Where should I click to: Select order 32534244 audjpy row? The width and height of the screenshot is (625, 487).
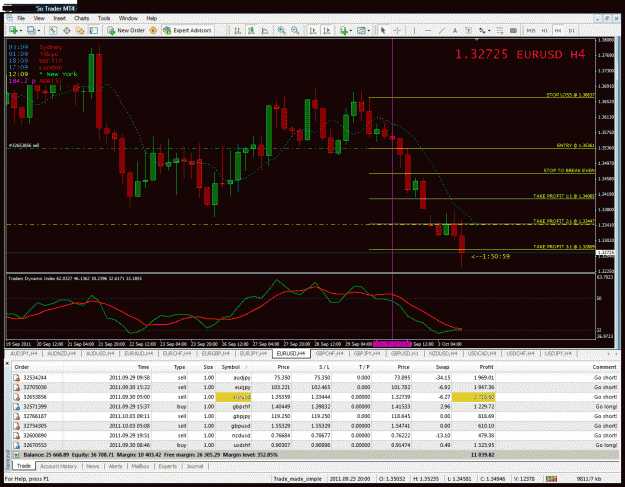click(x=315, y=378)
